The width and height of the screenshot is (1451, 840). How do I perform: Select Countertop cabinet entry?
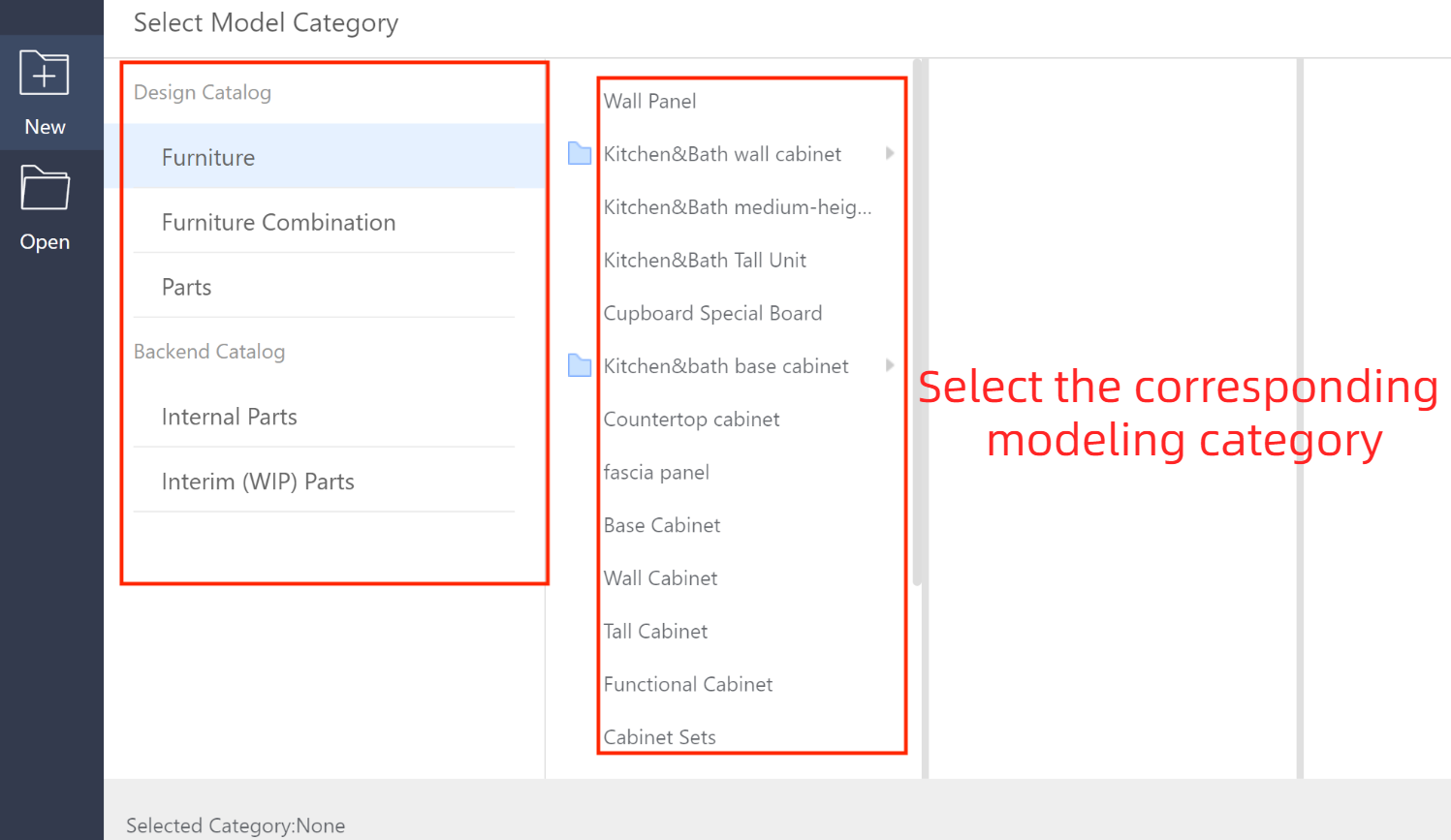click(691, 420)
